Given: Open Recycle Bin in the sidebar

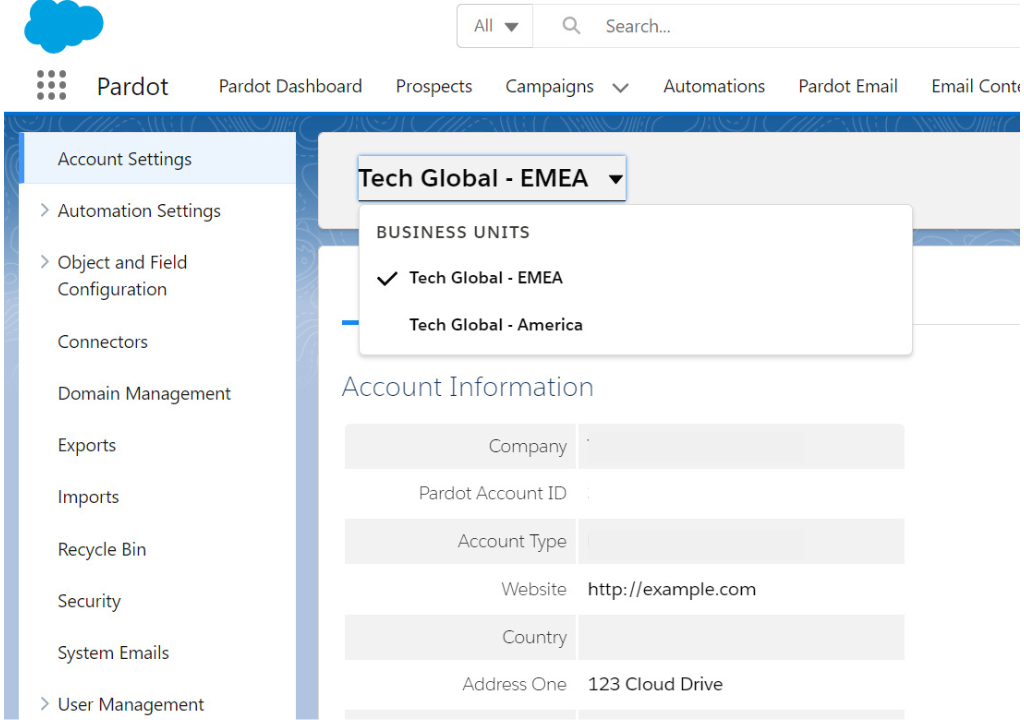Looking at the screenshot, I should (102, 549).
